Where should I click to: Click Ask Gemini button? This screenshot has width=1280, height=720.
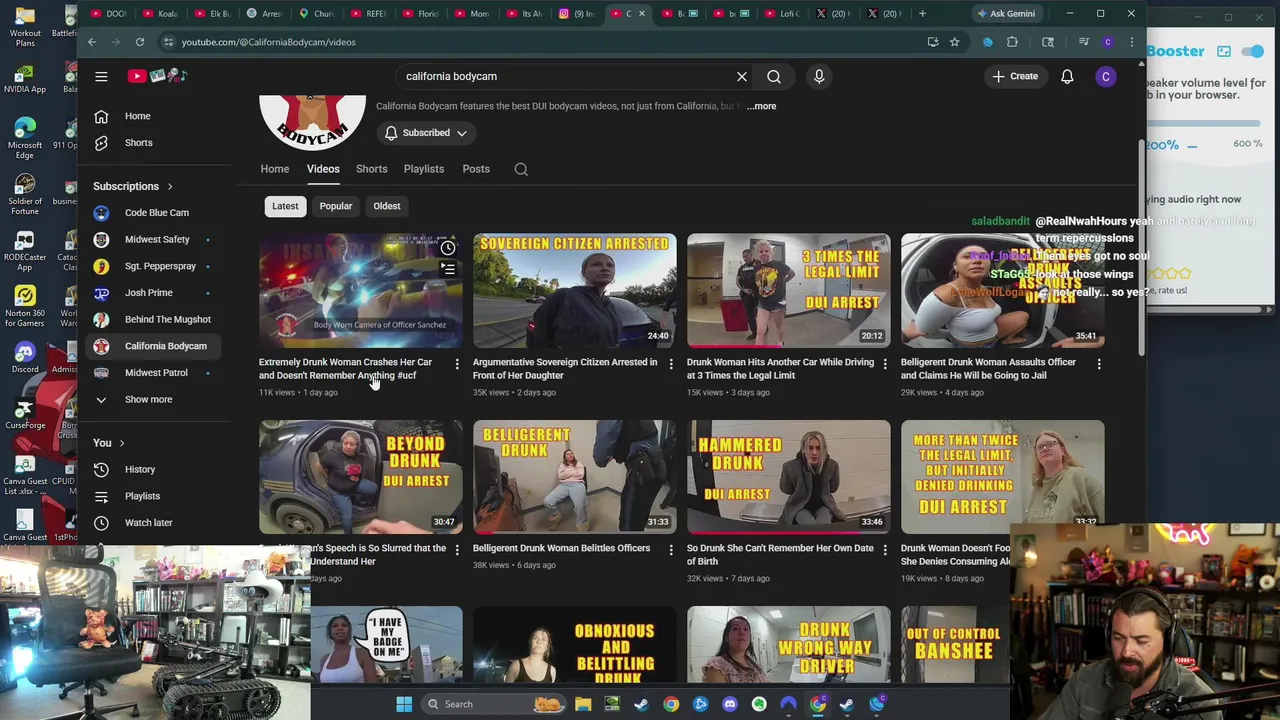click(x=1005, y=14)
